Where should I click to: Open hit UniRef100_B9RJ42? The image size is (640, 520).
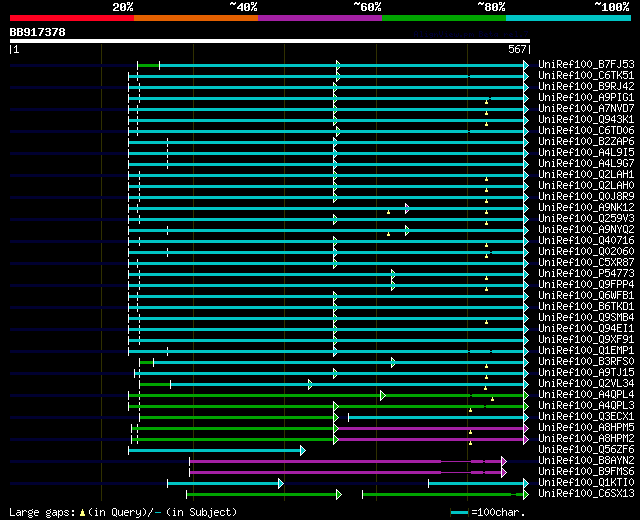(586, 87)
